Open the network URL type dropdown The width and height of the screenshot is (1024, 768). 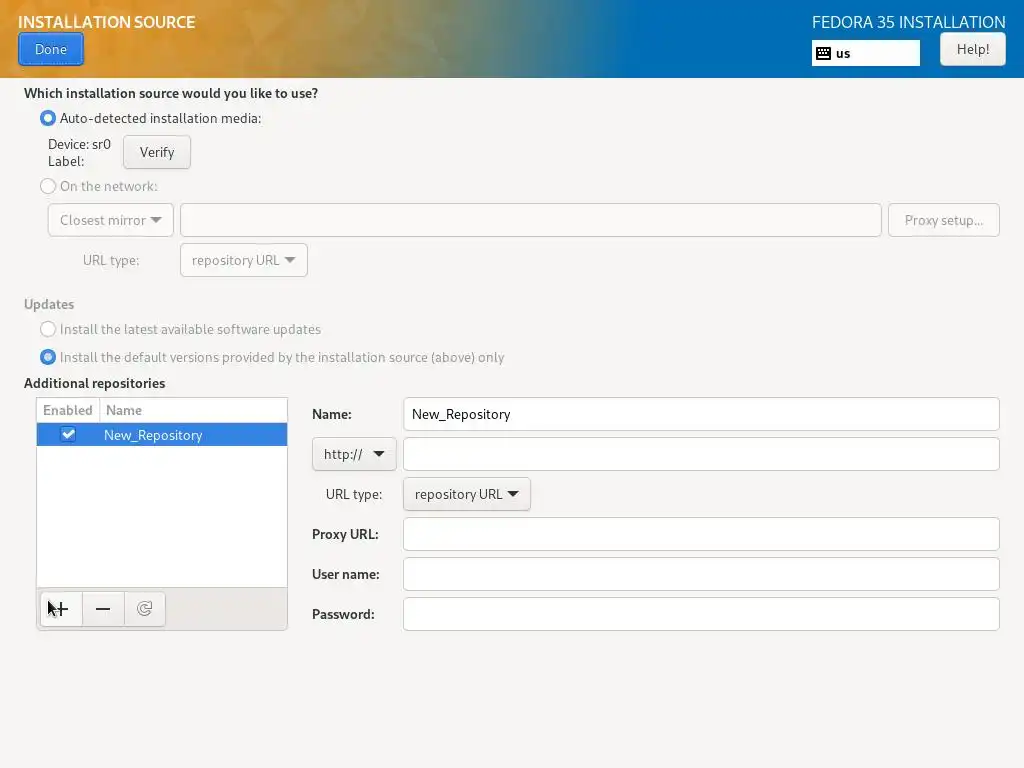pyautogui.click(x=244, y=260)
